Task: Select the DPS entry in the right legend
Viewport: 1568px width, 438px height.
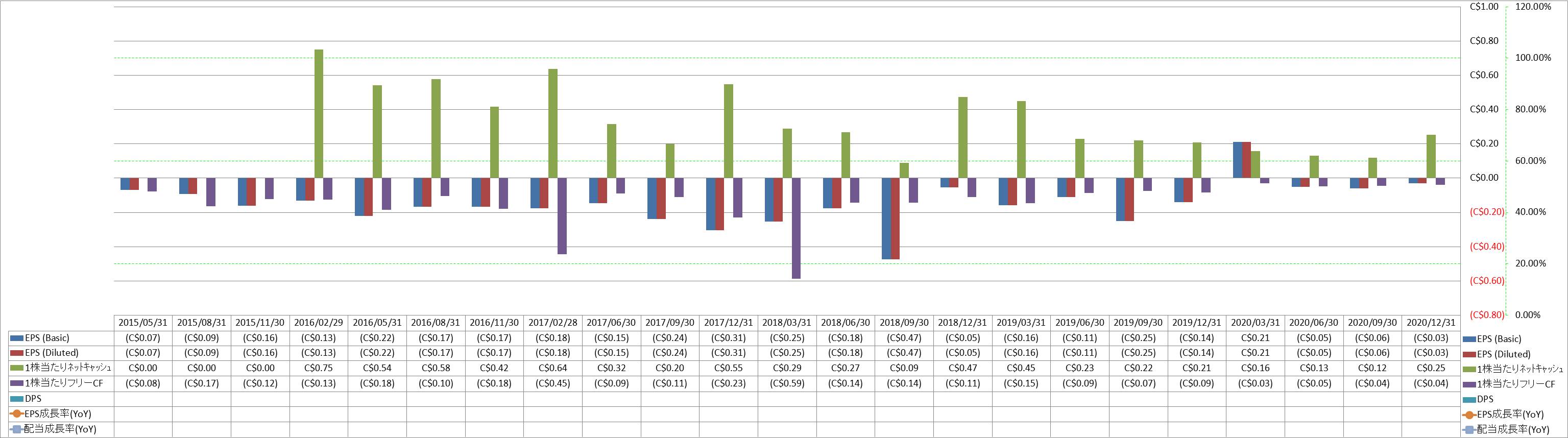Action: (1478, 400)
